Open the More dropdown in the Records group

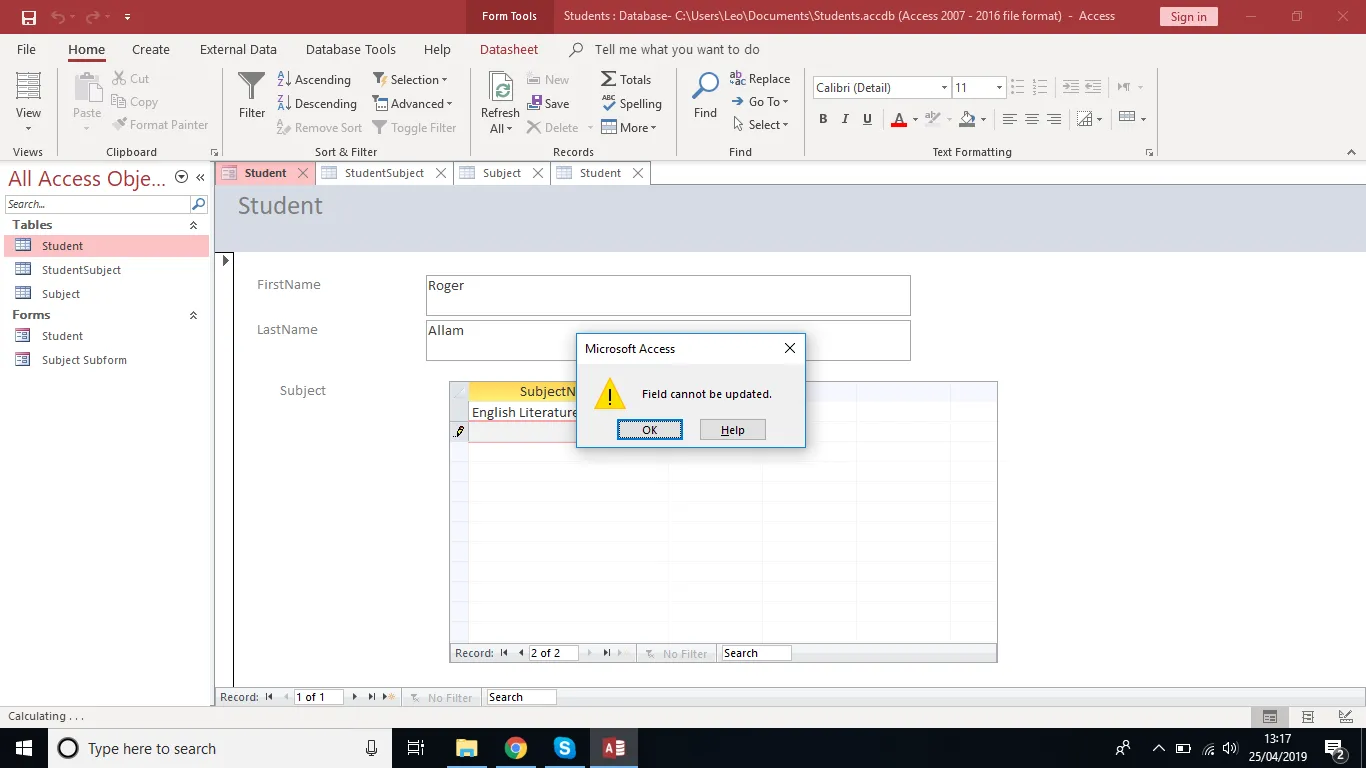tap(629, 128)
